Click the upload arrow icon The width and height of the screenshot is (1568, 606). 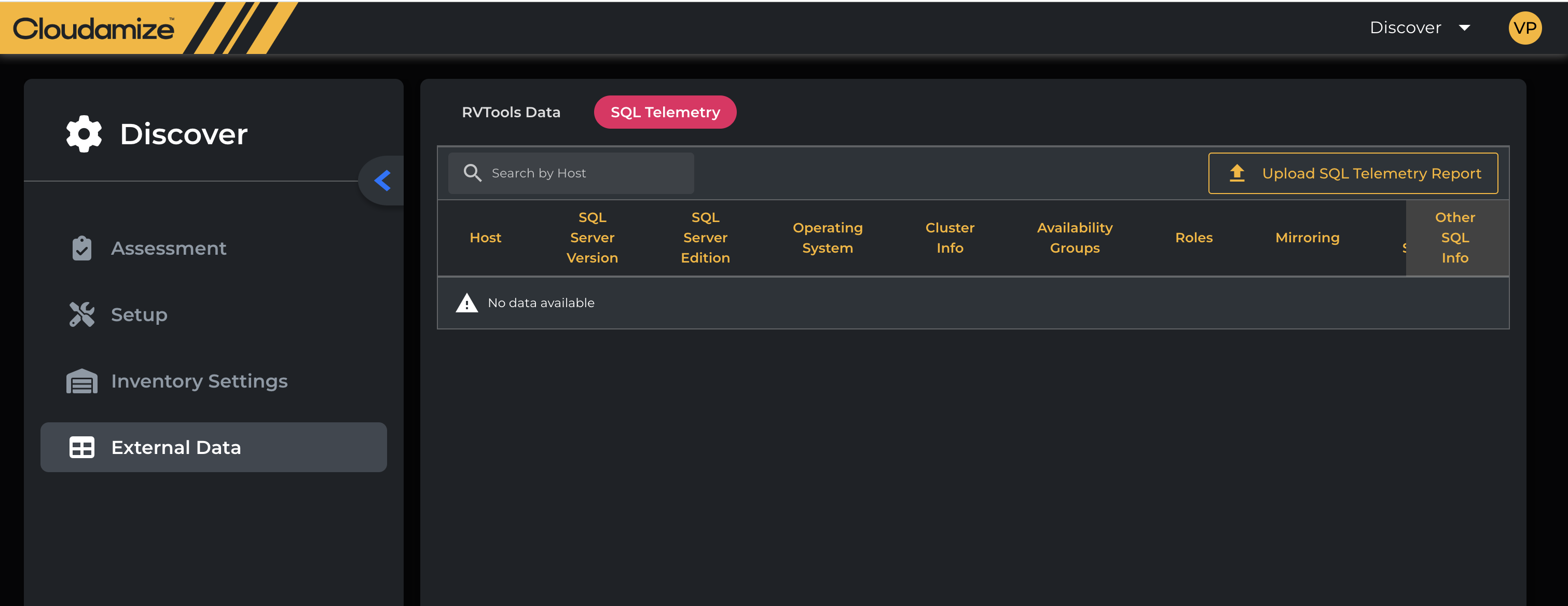1236,173
